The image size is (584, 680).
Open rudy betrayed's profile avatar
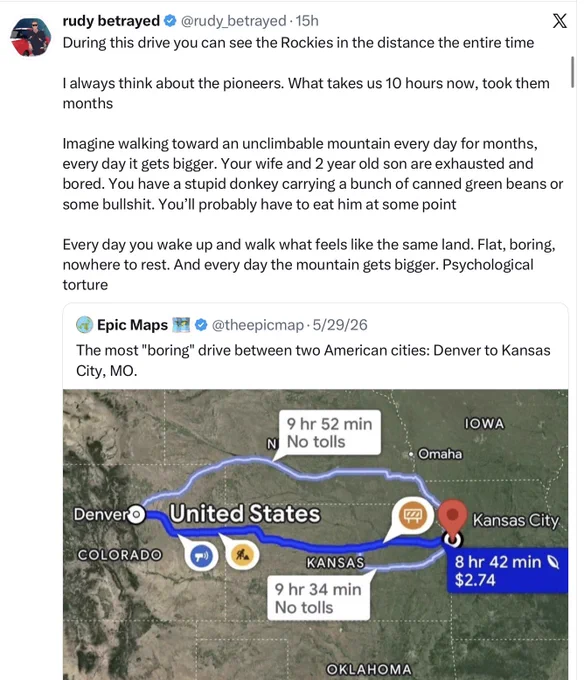click(x=30, y=37)
